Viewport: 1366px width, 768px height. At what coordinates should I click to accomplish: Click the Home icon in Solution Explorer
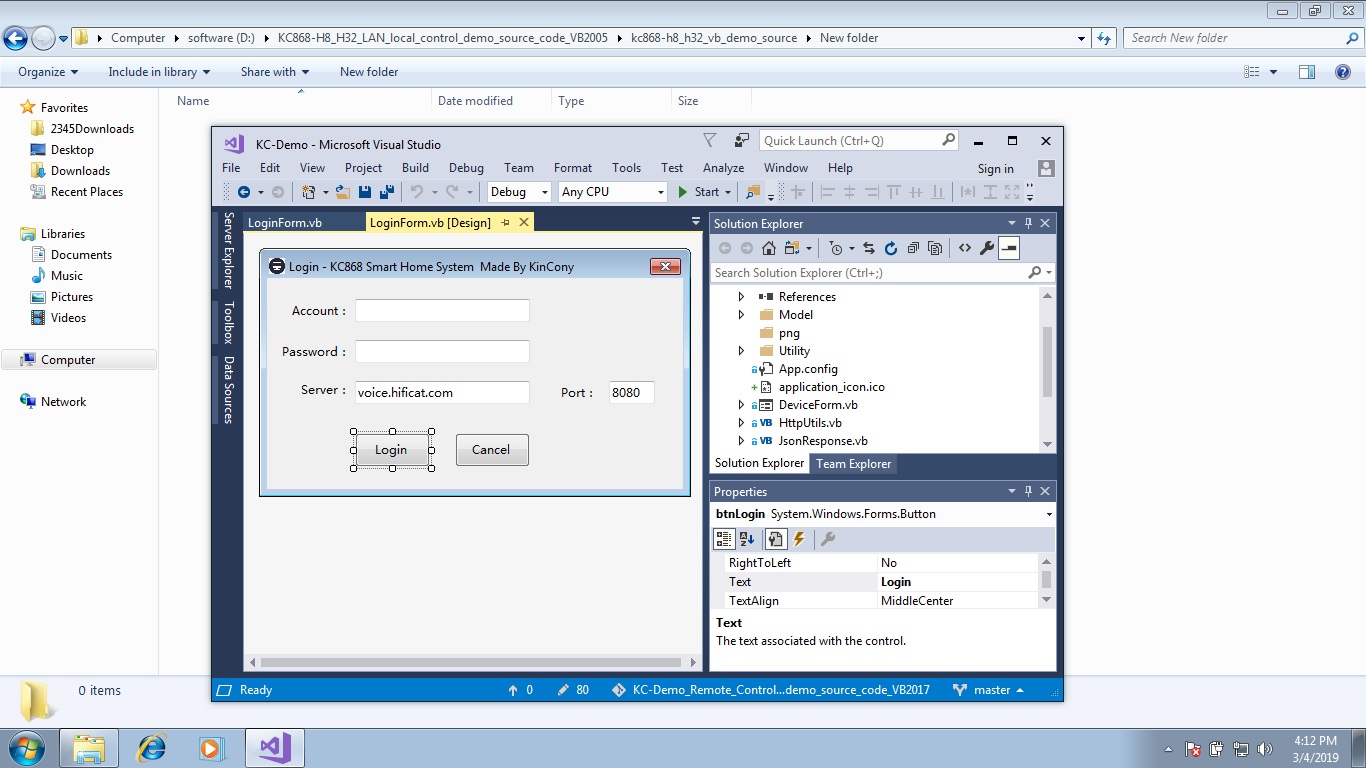point(769,248)
